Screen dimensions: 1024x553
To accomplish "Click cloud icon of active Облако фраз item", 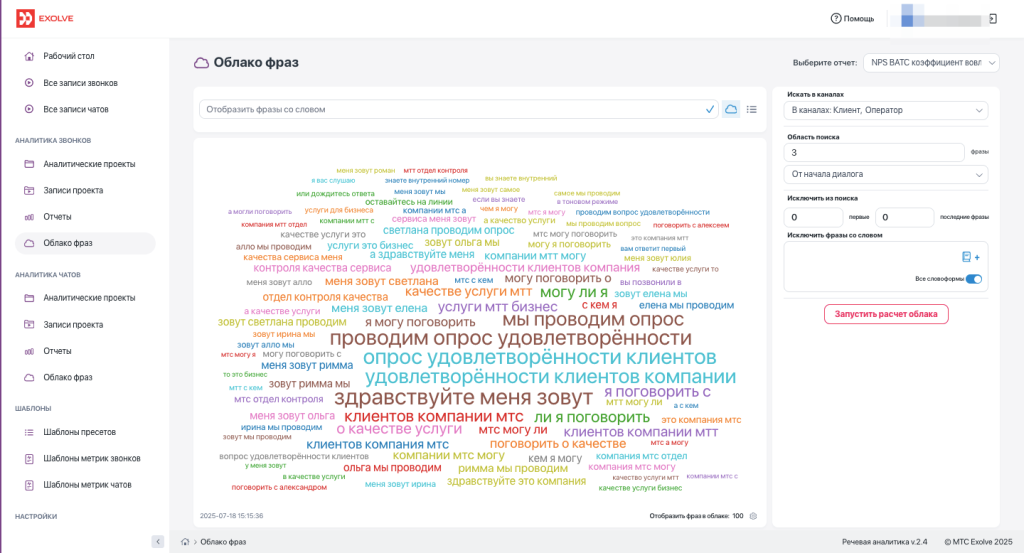I will pyautogui.click(x=29, y=243).
